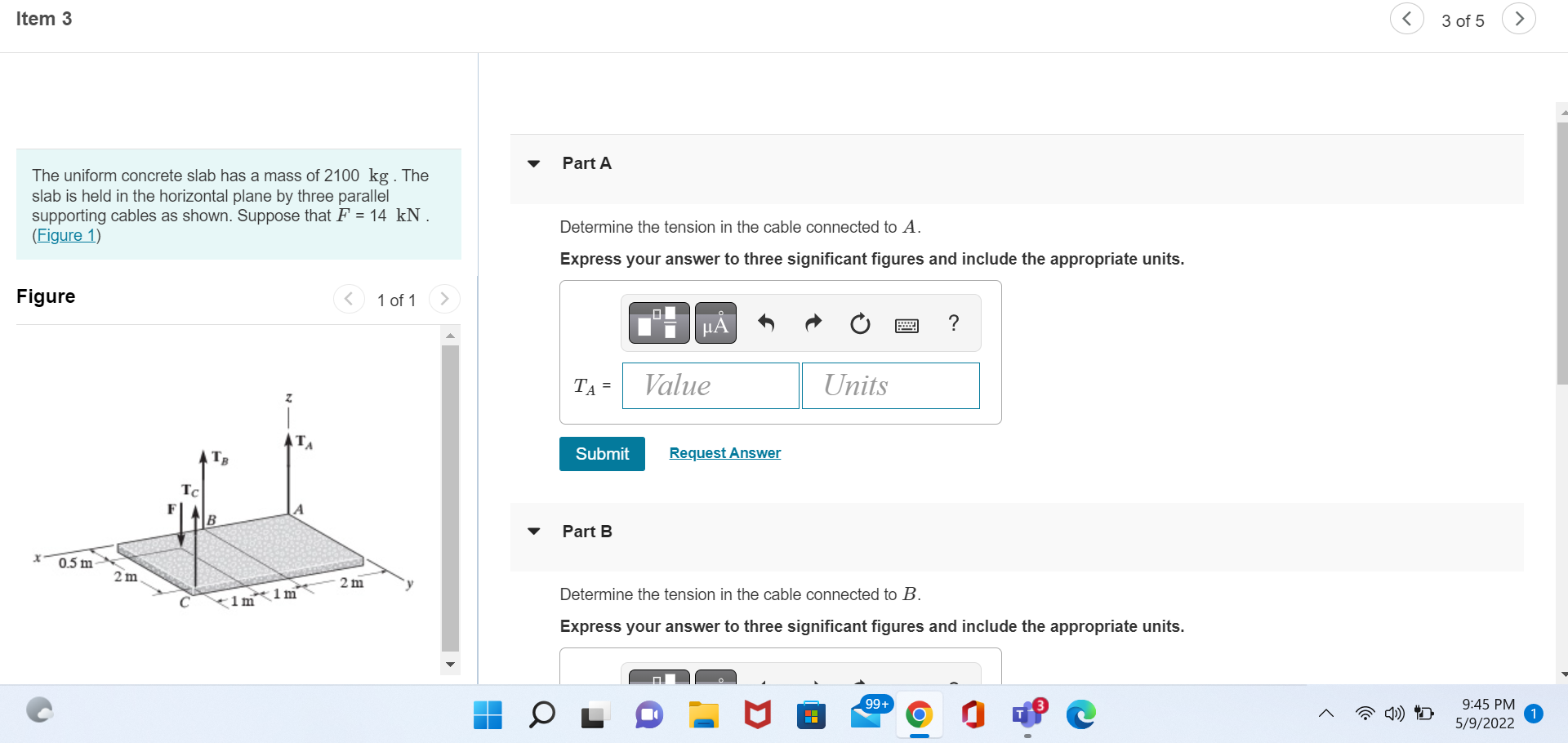Click the TA Units input field
Image resolution: width=1568 pixels, height=743 pixels.
pyautogui.click(x=891, y=385)
